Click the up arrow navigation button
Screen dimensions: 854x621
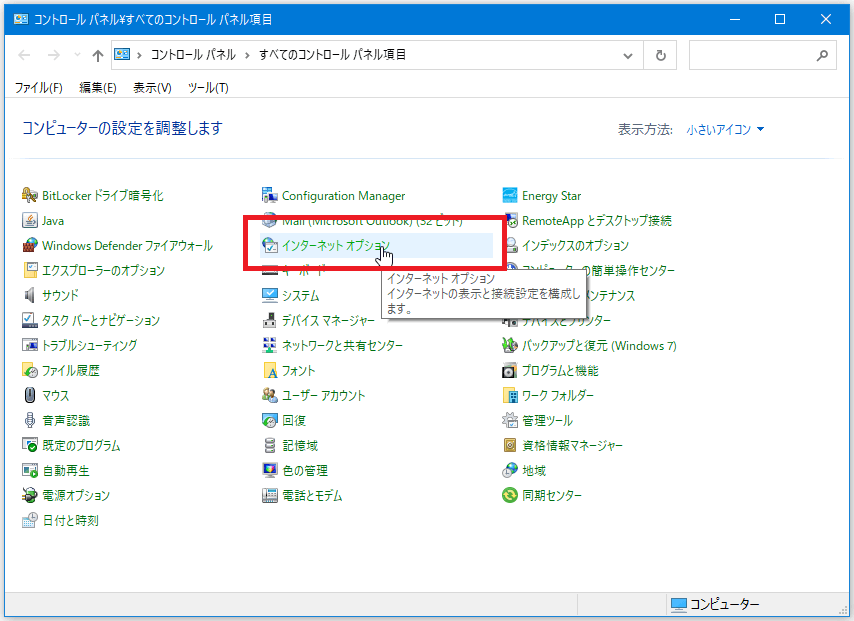[97, 56]
